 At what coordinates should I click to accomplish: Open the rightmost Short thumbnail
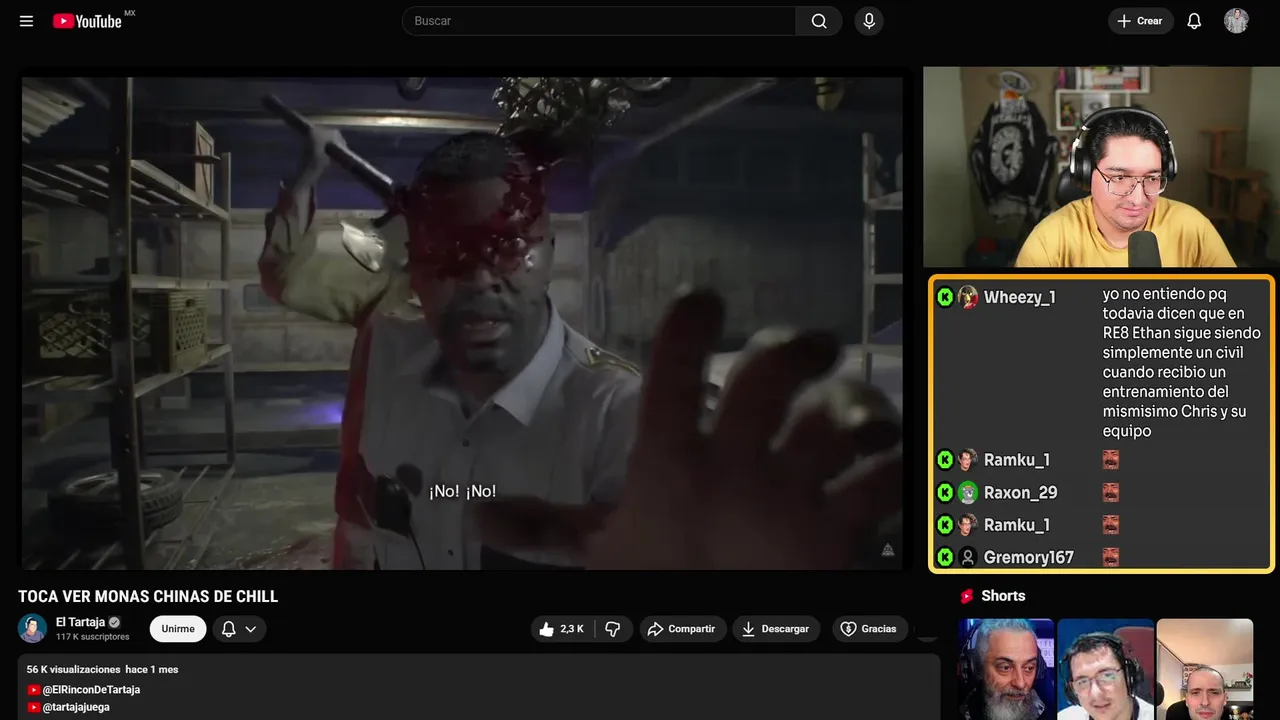pos(1204,669)
